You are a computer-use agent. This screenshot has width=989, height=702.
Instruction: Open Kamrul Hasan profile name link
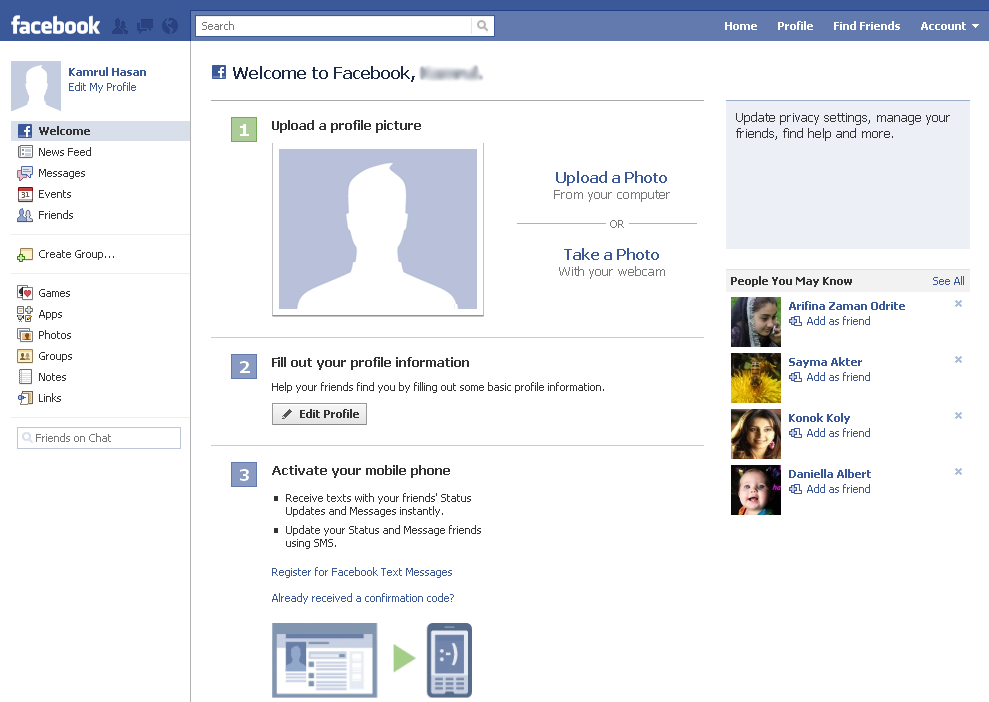107,72
